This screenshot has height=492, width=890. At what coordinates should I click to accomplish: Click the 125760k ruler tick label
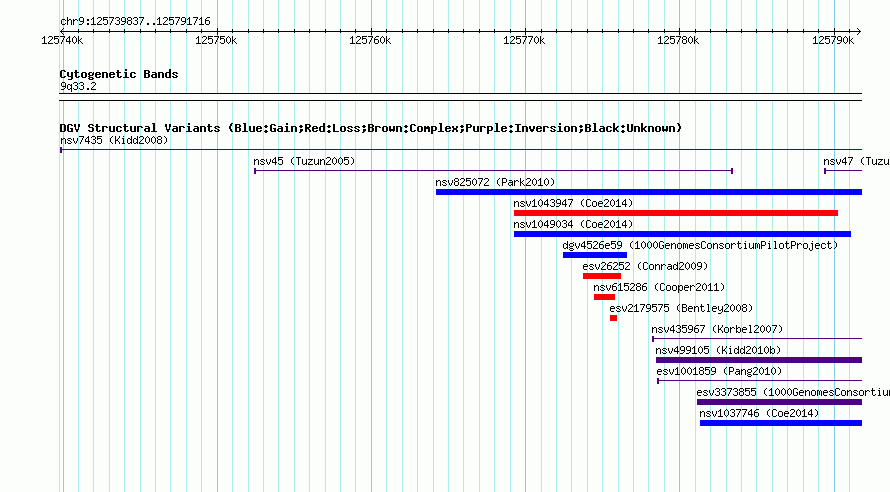[x=370, y=40]
